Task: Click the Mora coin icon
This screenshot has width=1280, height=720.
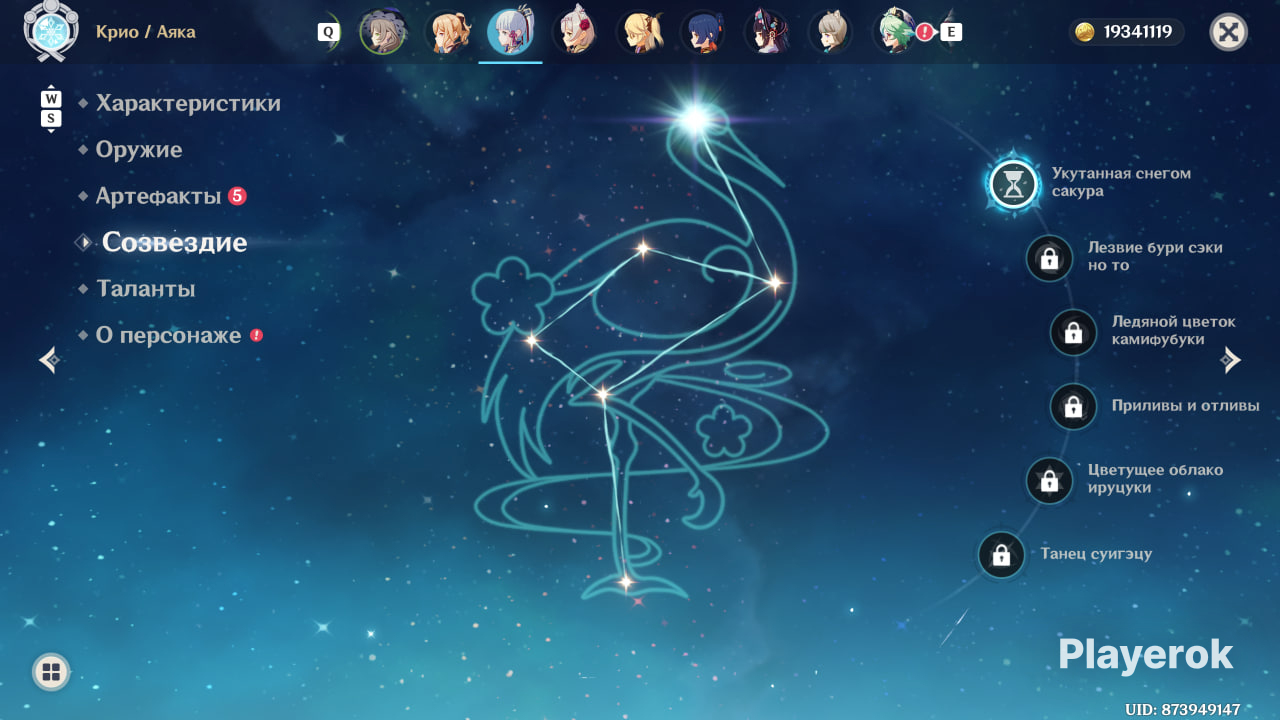Action: (1085, 32)
